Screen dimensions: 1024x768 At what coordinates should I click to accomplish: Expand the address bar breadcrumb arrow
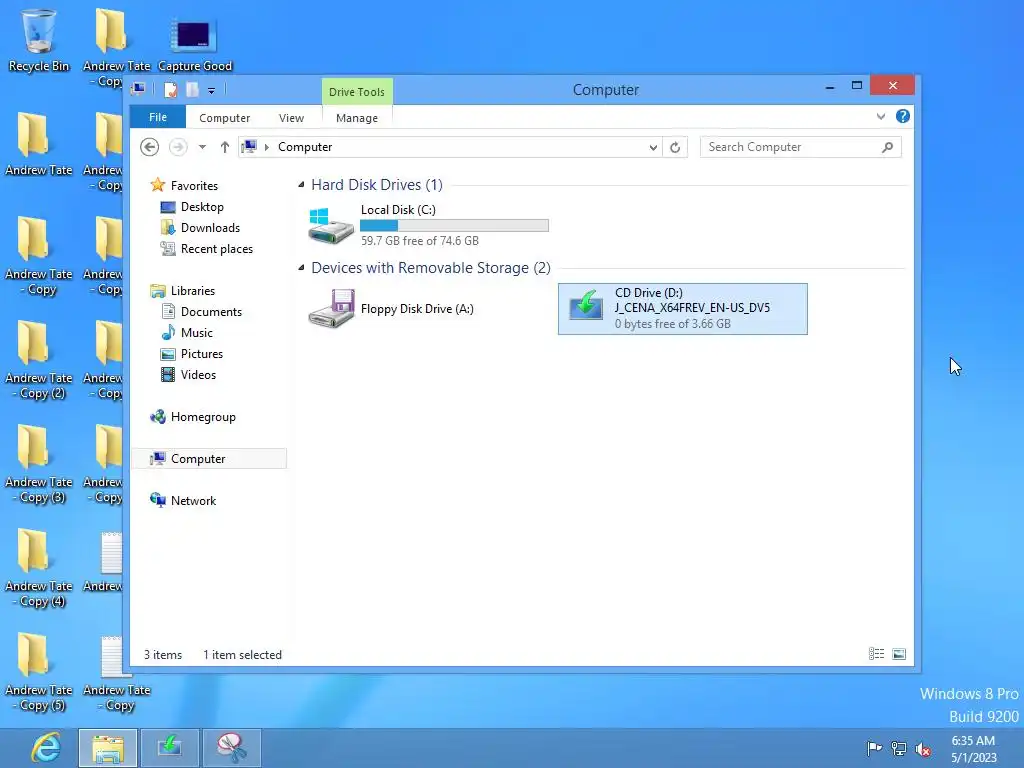pyautogui.click(x=266, y=147)
